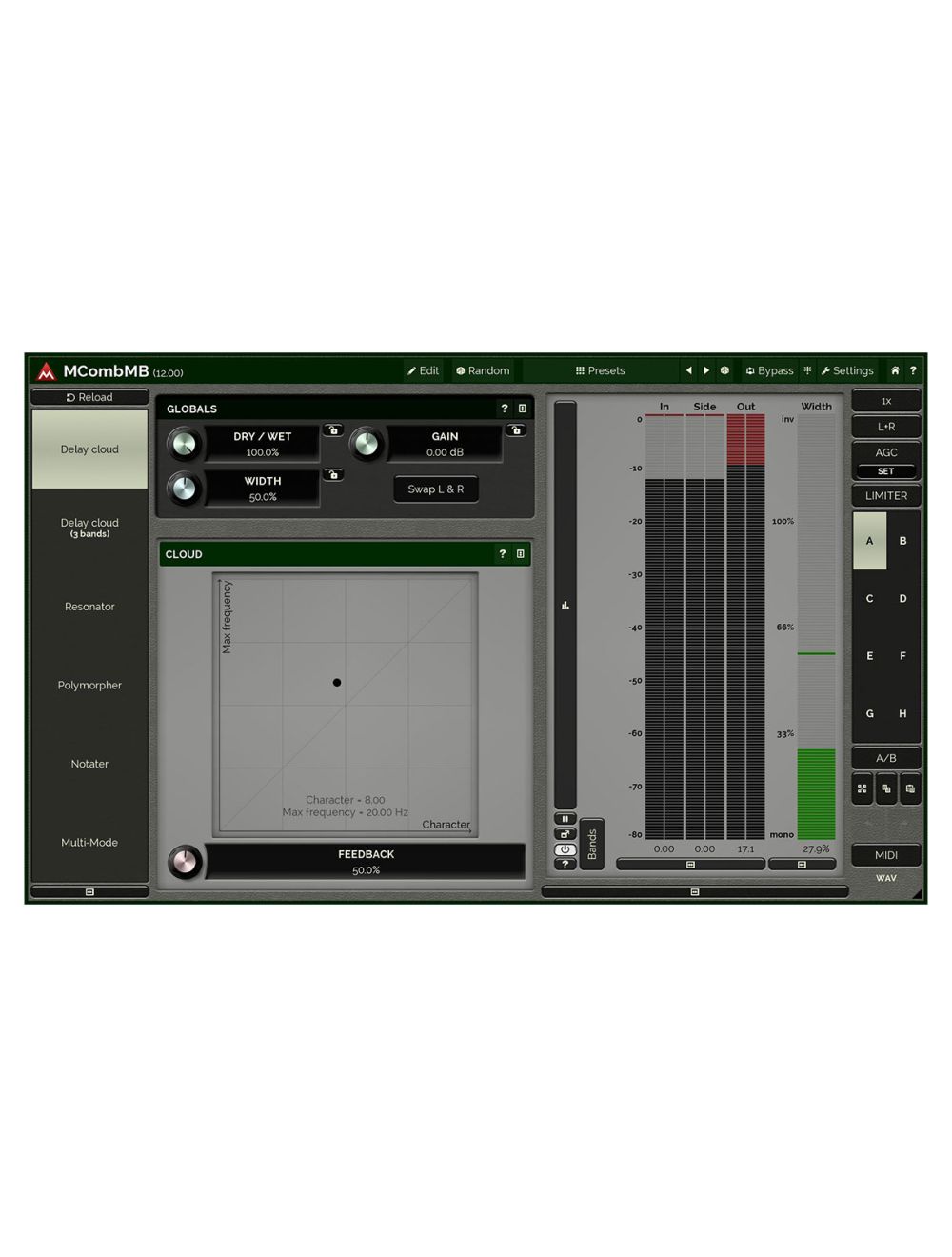Select the Resonator mode
Viewport: 952px width, 1257px height.
coord(89,607)
